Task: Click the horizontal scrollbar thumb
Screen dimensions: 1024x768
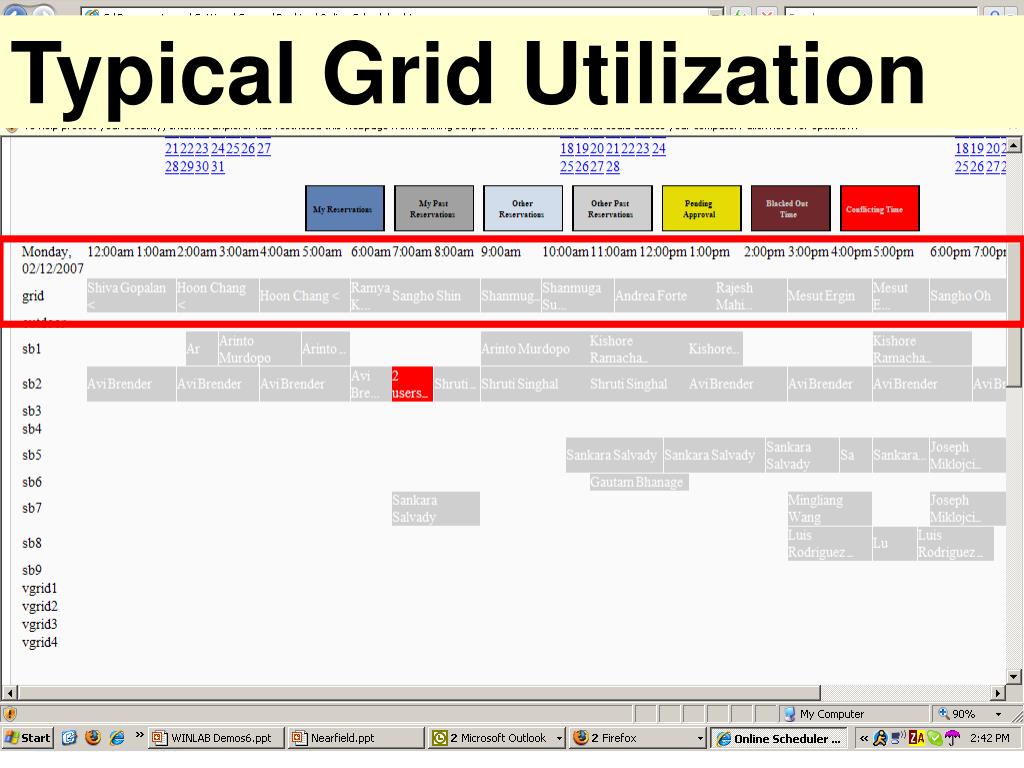Action: pos(419,692)
